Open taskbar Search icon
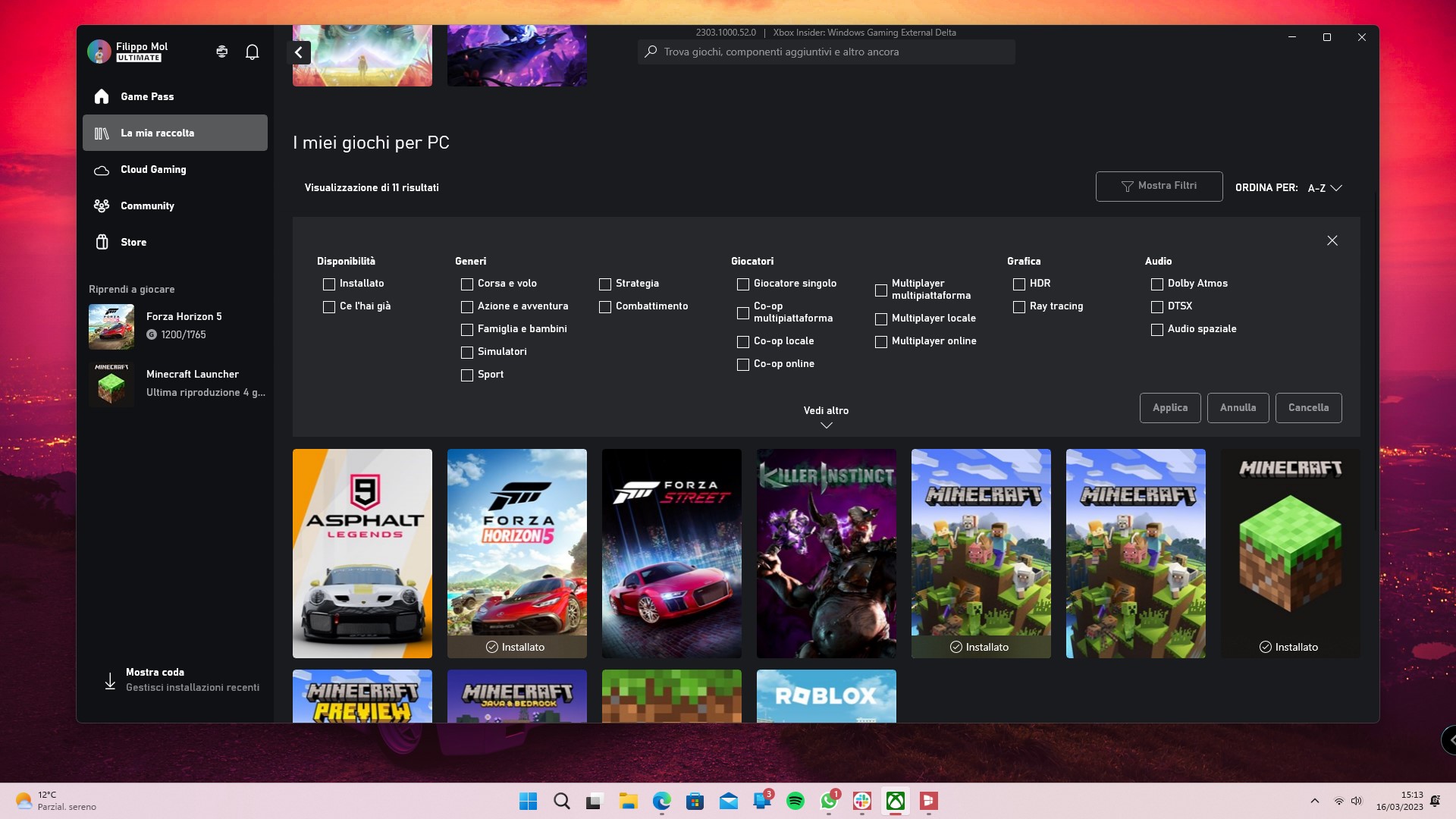Screen dimensions: 1456x819 [x=562, y=801]
